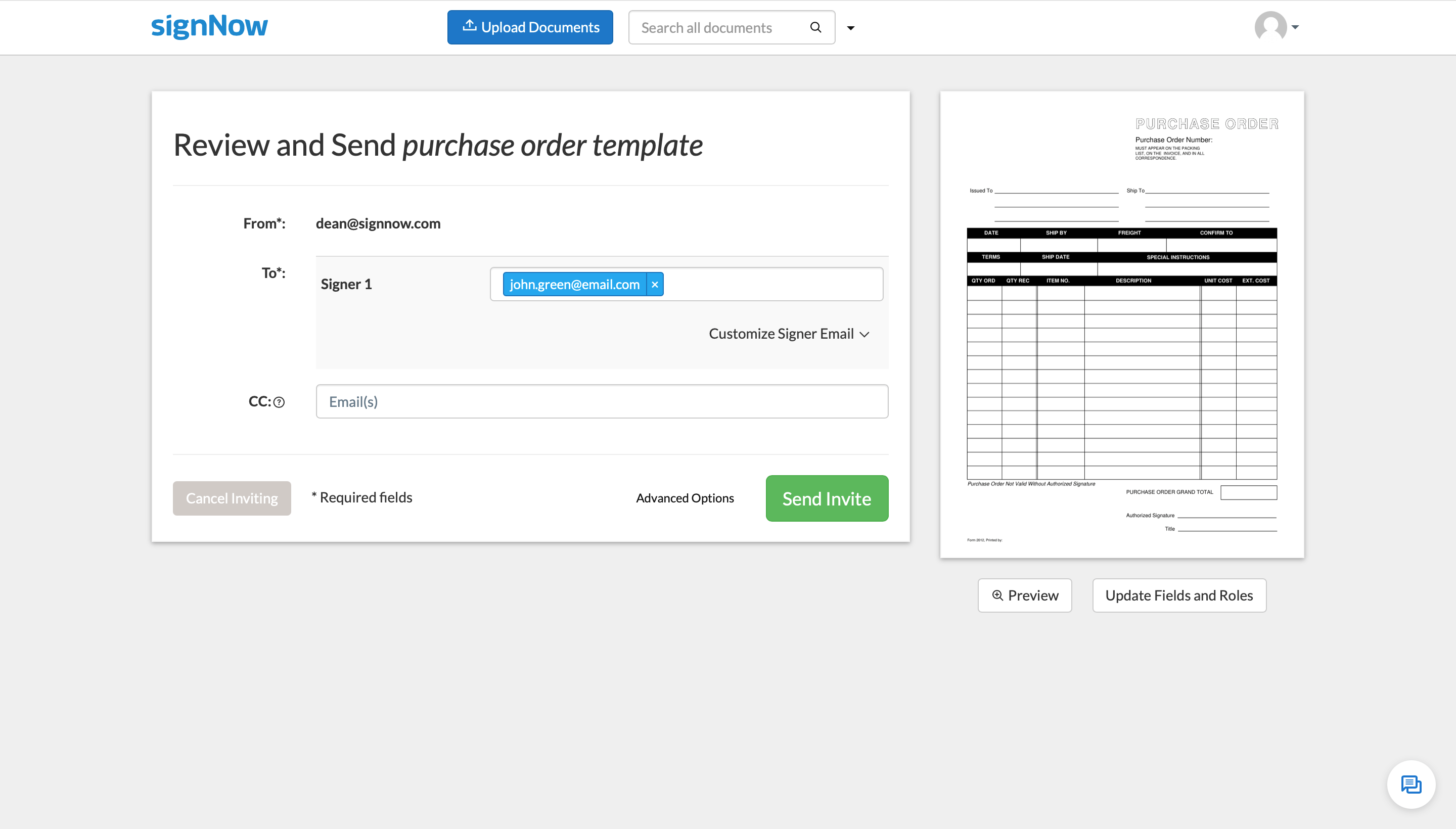Click the signNow logo icon
Viewport: 1456px width, 829px height.
click(210, 27)
